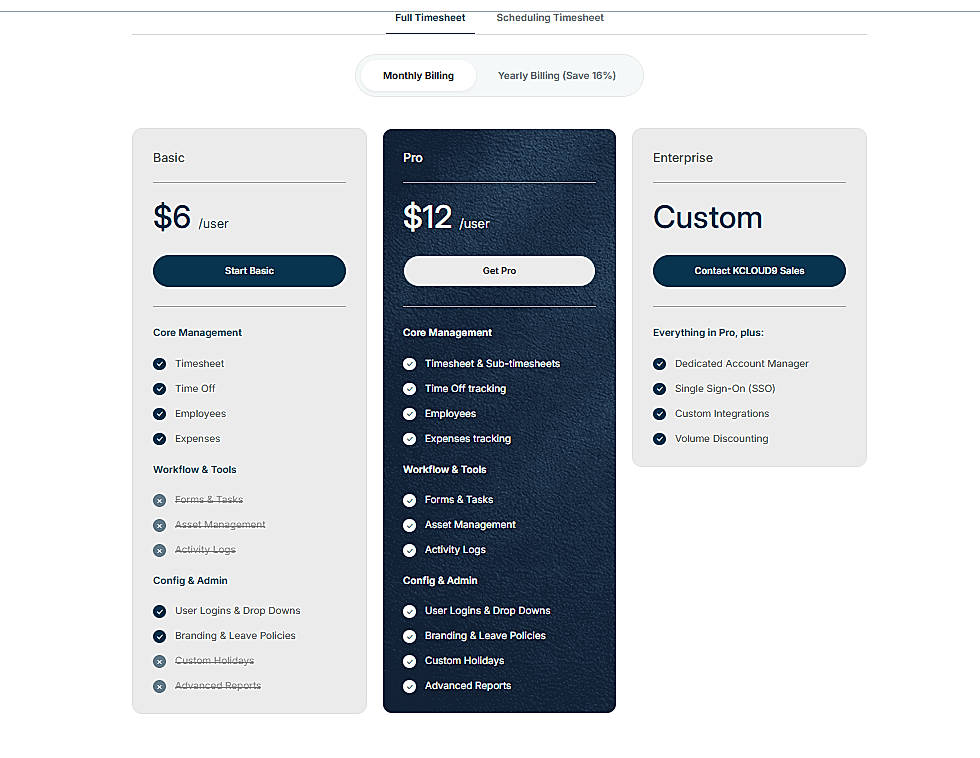980x758 pixels.
Task: Click check icon beside Basic Employees
Action: pos(159,414)
